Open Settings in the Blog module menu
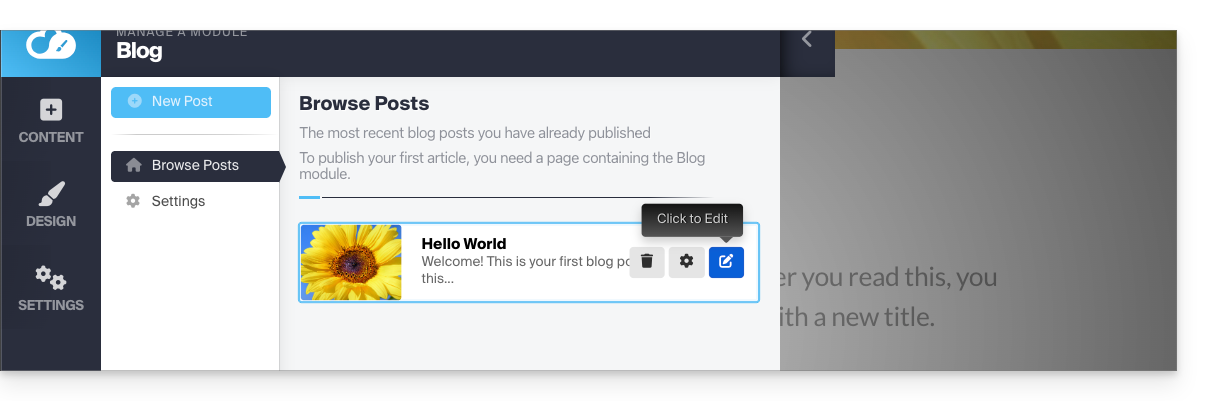 click(x=178, y=202)
